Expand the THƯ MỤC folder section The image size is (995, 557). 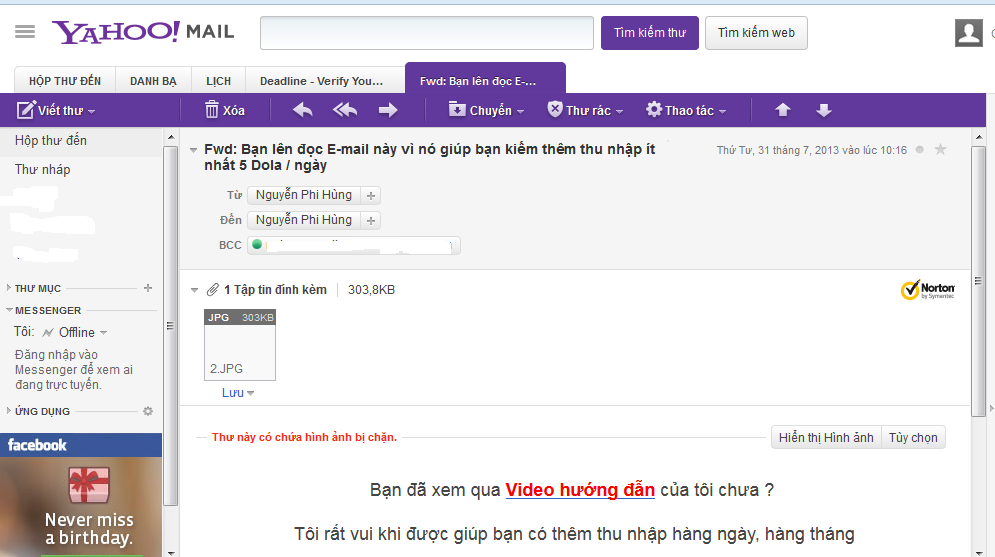tap(9, 288)
